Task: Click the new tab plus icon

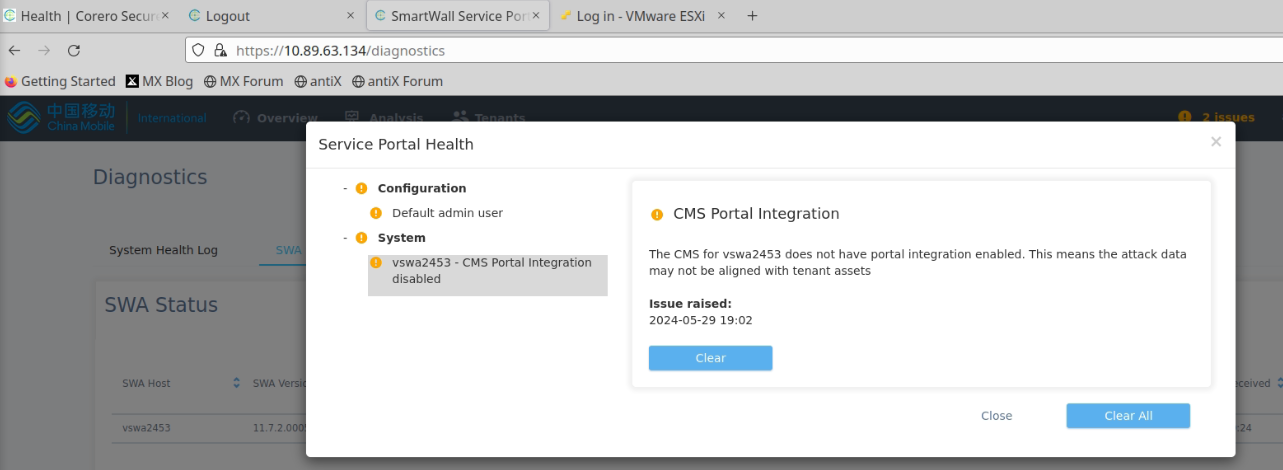Action: pyautogui.click(x=753, y=16)
